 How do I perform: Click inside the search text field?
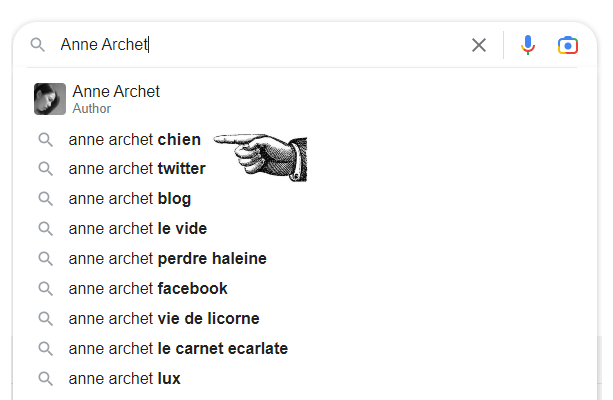300,45
